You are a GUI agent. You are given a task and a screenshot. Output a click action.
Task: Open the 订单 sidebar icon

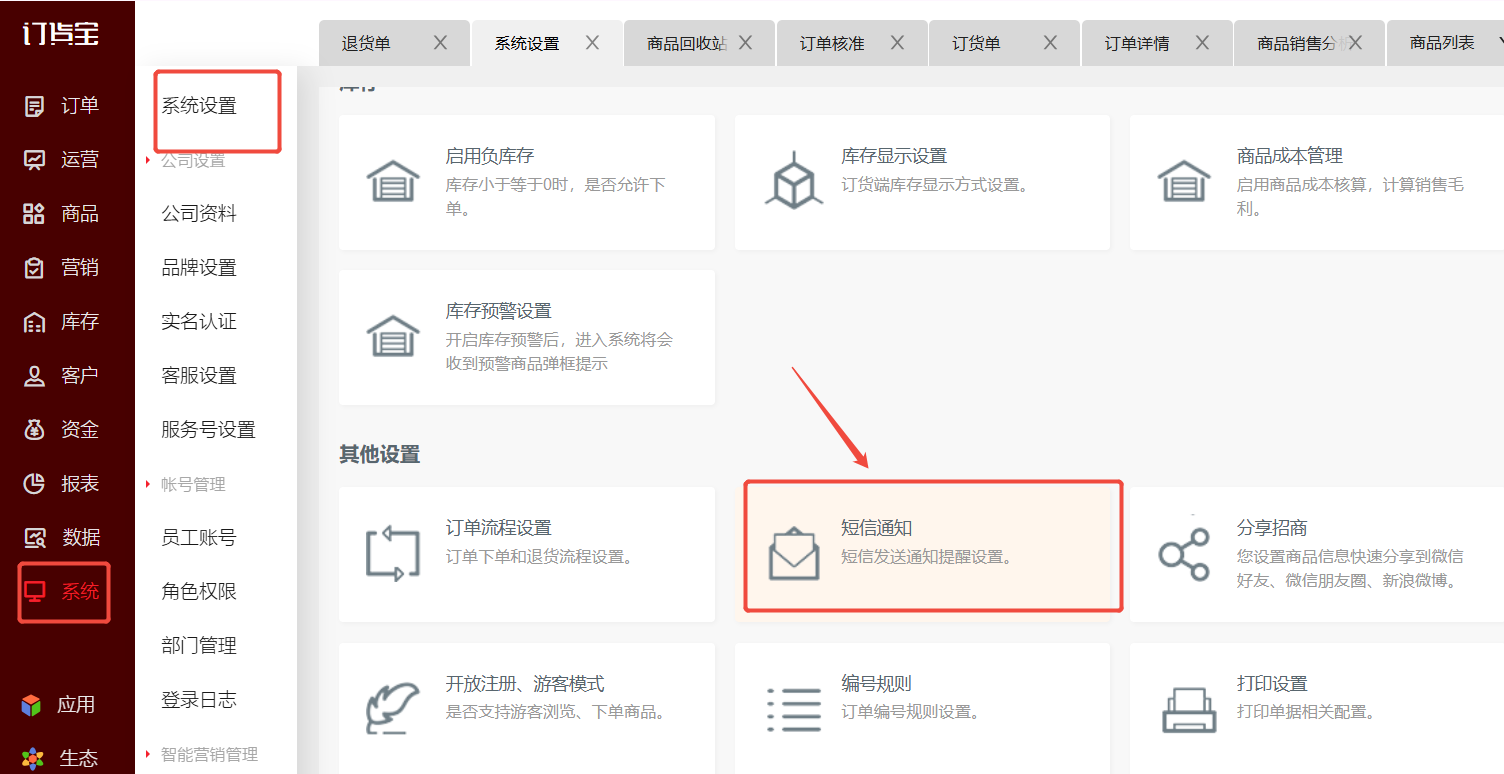35,106
